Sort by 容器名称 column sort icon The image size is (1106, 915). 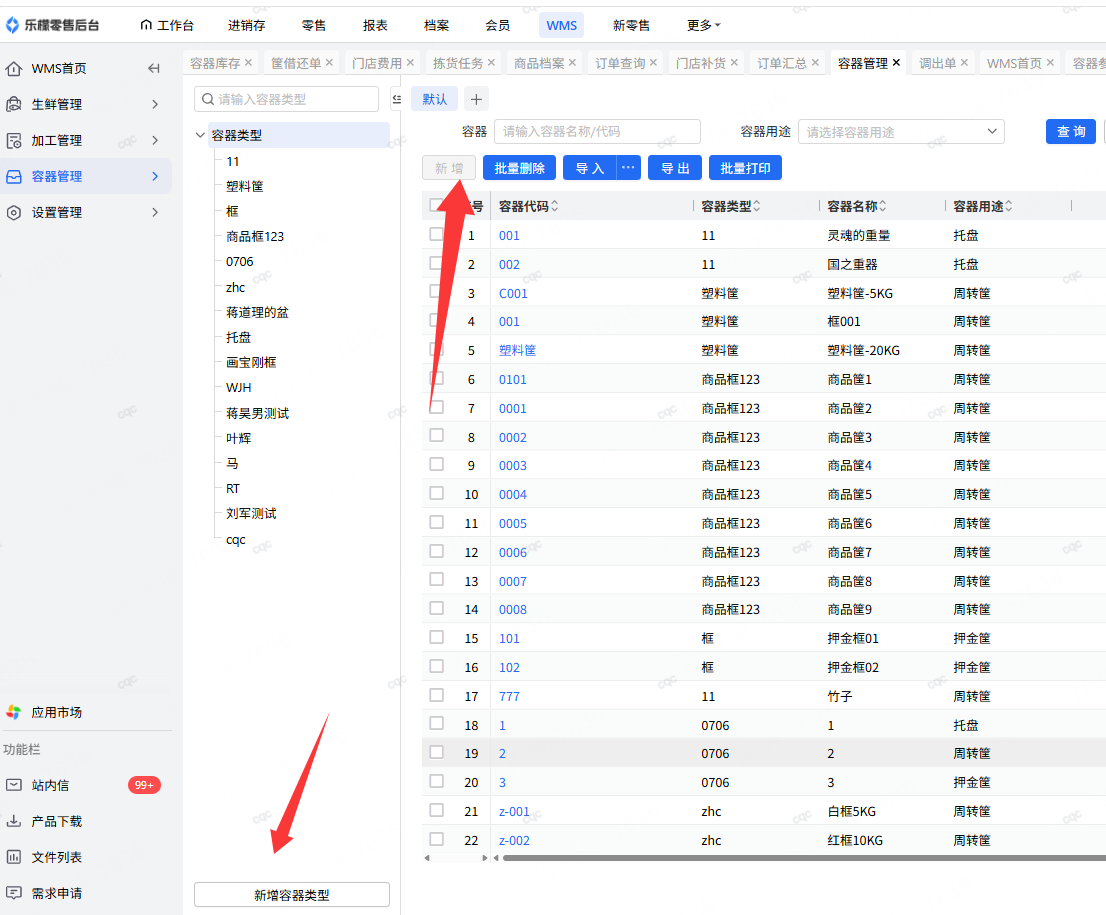(x=882, y=206)
